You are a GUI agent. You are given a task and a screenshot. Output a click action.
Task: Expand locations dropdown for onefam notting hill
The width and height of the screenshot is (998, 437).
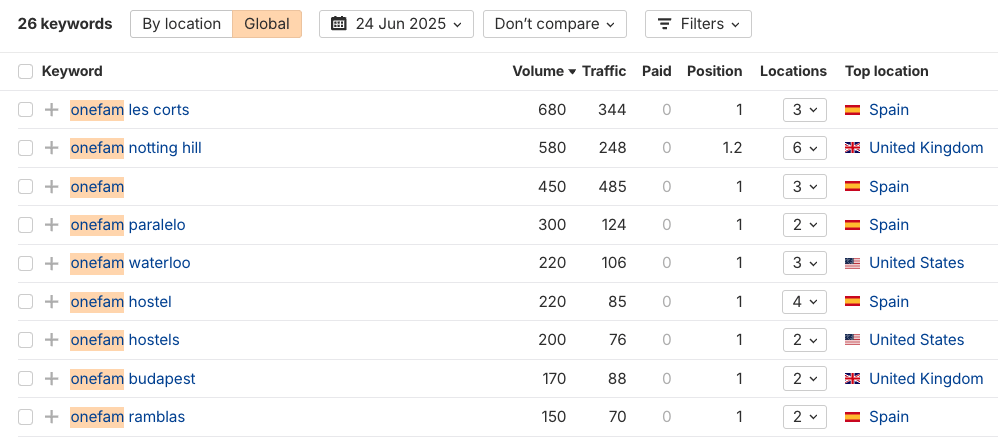tap(804, 148)
